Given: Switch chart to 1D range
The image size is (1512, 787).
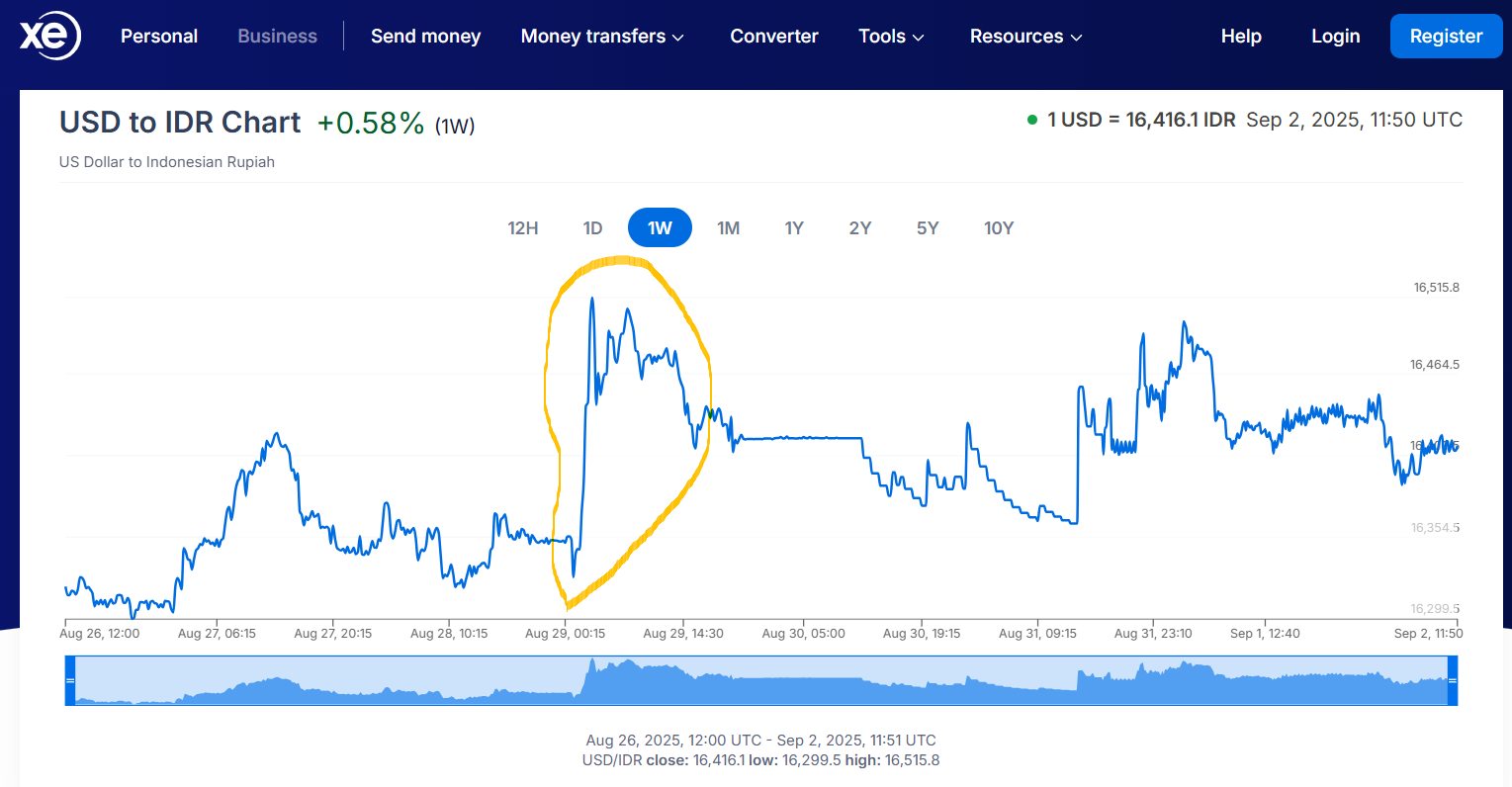Looking at the screenshot, I should tap(592, 228).
